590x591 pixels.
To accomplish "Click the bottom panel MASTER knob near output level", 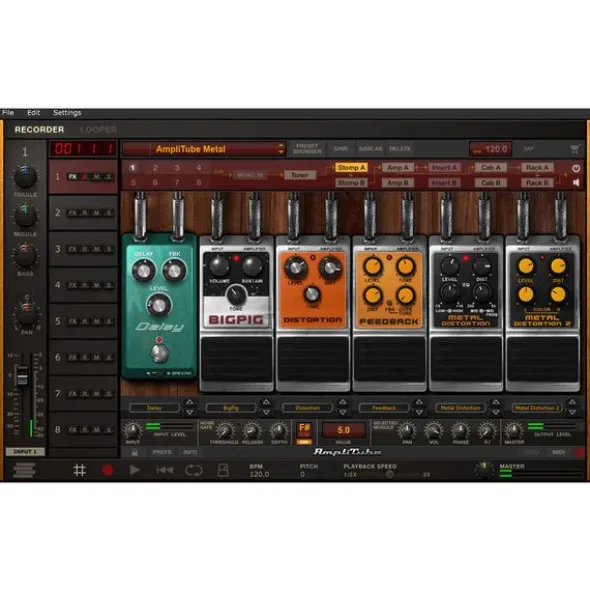I will coord(514,430).
